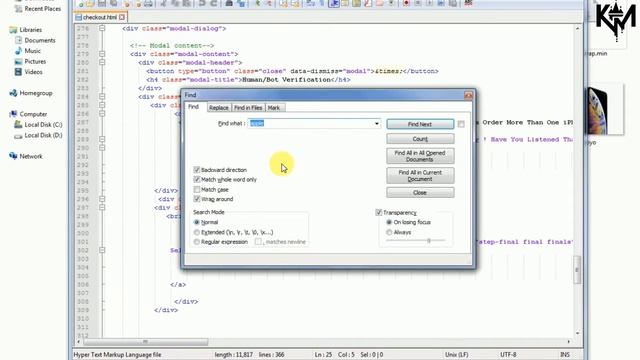Click the Find Next button

click(x=420, y=124)
